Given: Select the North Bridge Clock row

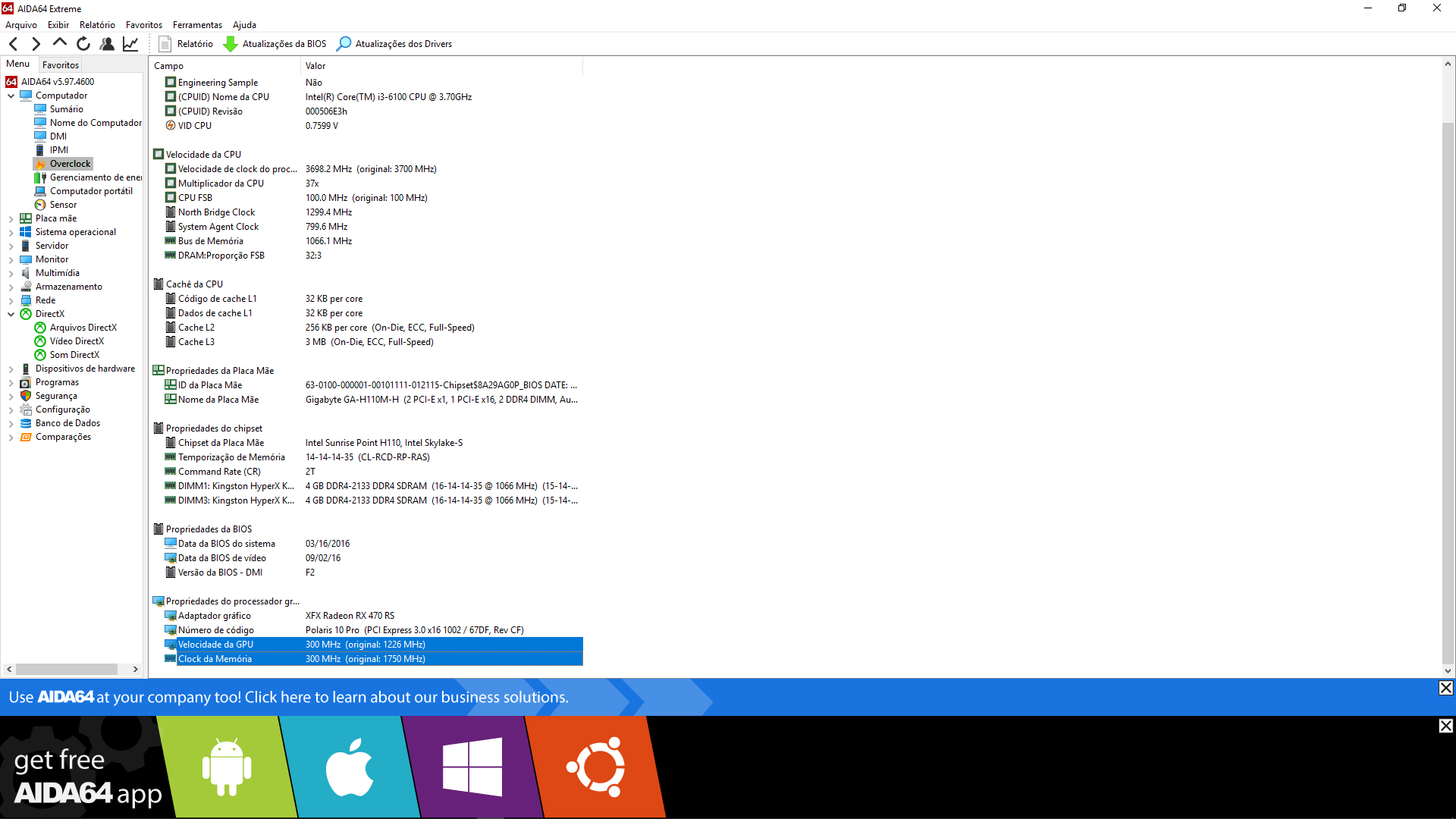Looking at the screenshot, I should pyautogui.click(x=367, y=212).
